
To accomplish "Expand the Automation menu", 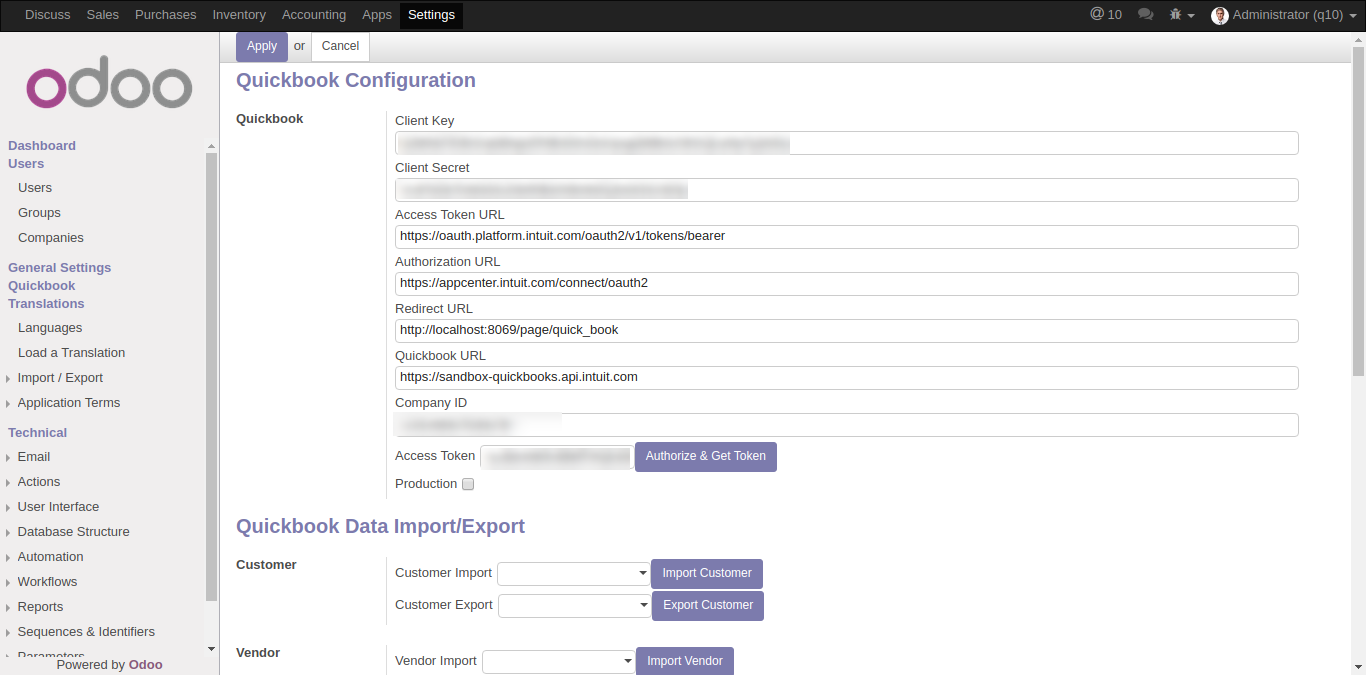I will tap(50, 557).
